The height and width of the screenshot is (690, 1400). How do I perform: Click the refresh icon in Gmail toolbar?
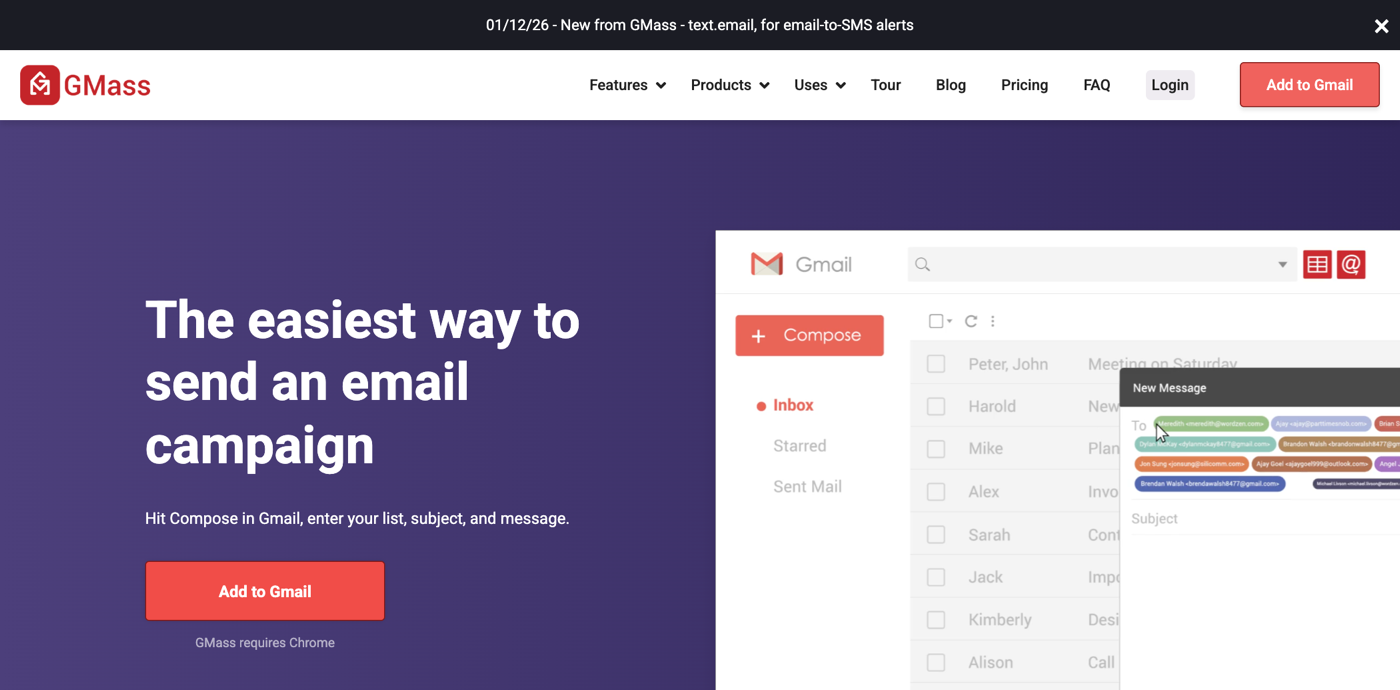(x=971, y=321)
